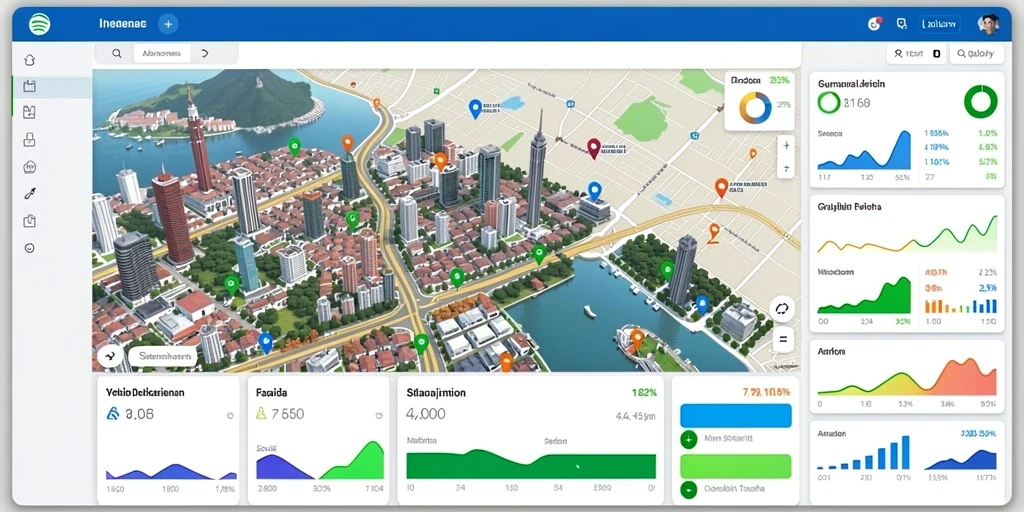Select the tab beside the map search icon
This screenshot has width=1024, height=512.
[x=162, y=54]
